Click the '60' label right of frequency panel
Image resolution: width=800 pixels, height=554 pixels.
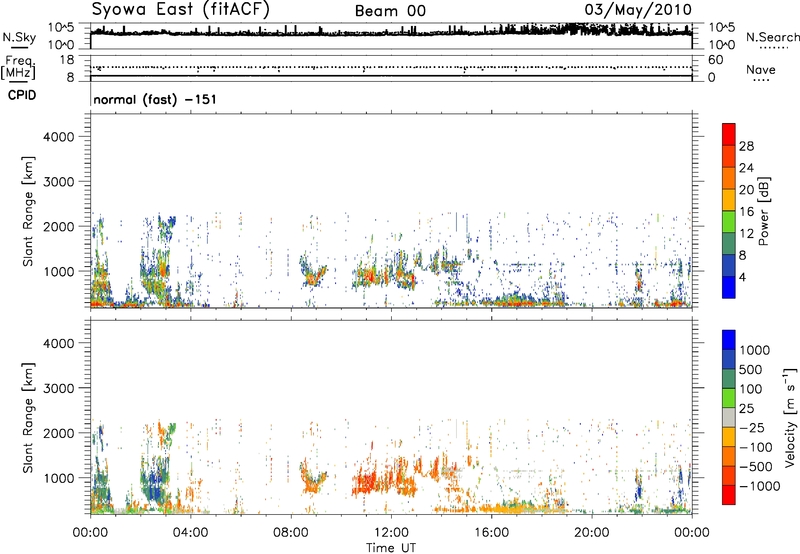pyautogui.click(x=715, y=60)
